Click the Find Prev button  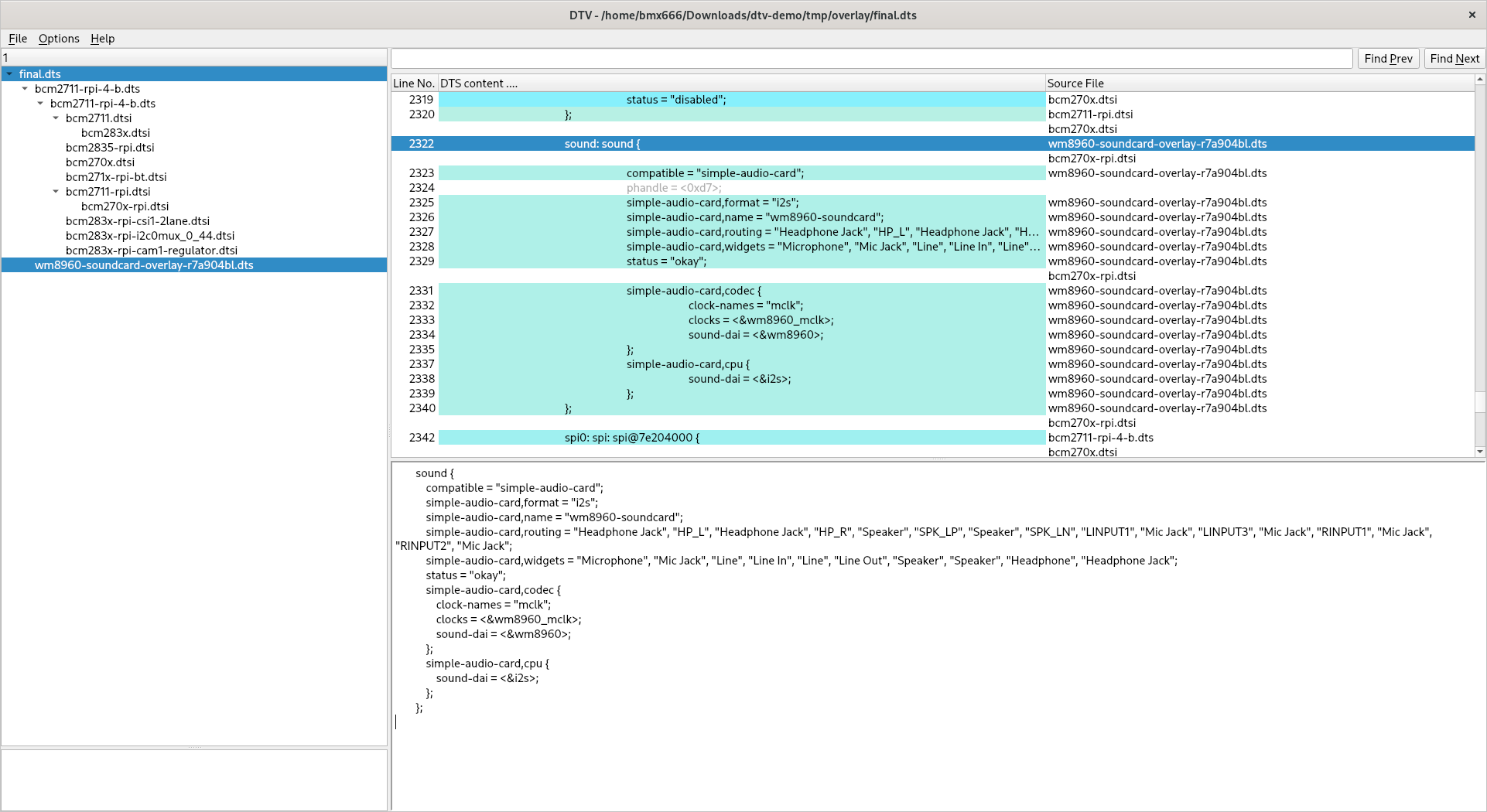tap(1388, 59)
